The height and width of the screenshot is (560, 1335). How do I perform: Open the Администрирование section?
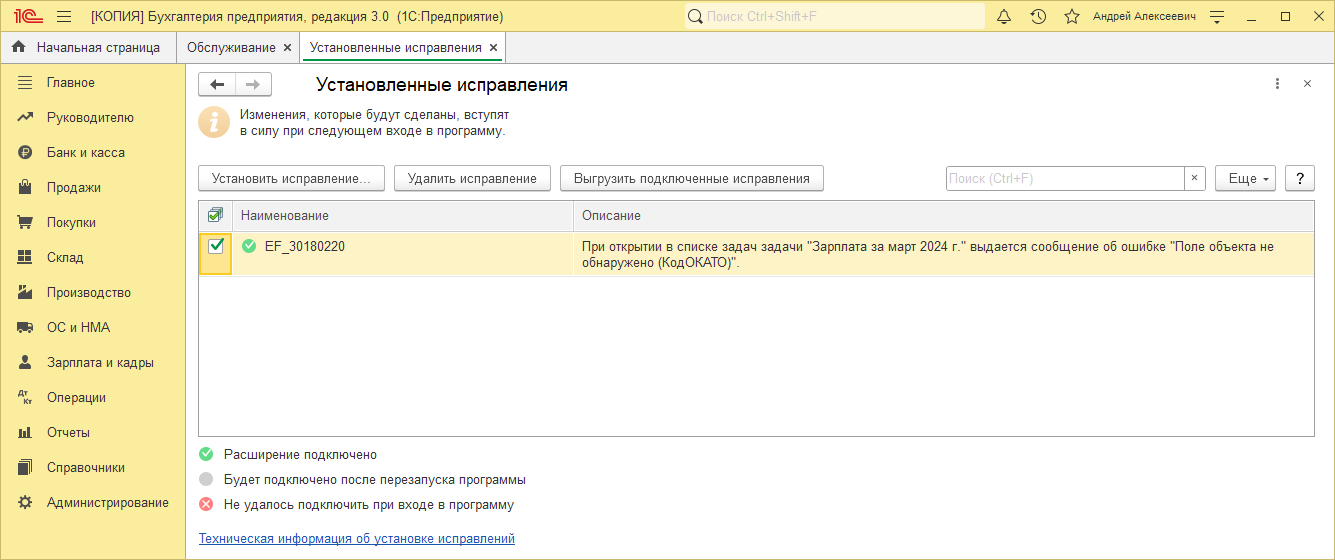click(x=92, y=502)
